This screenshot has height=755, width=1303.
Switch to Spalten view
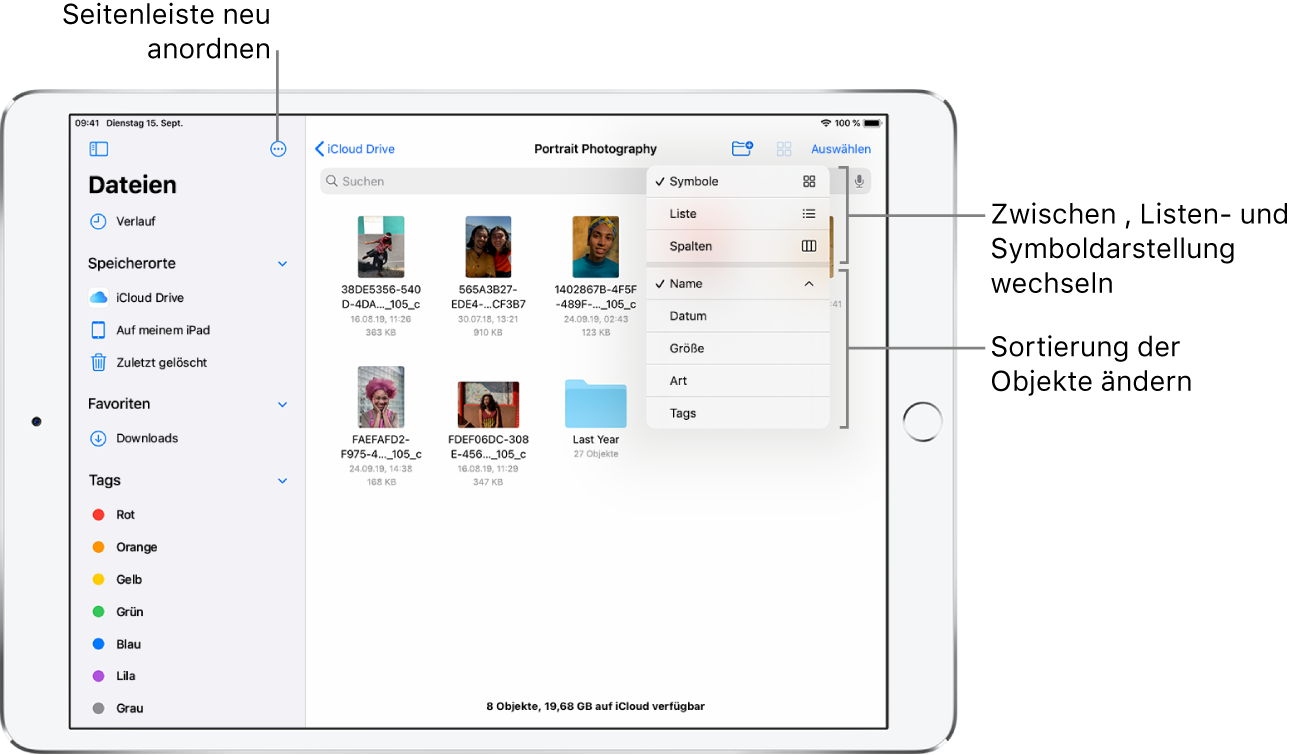tap(738, 246)
